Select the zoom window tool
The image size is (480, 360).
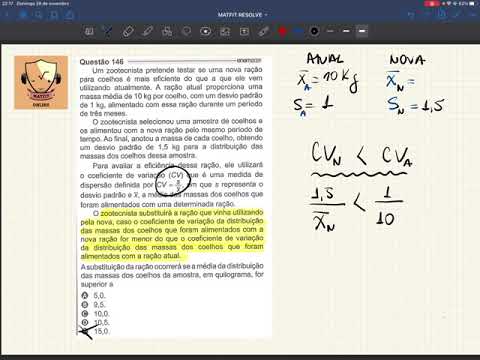pyautogui.click(x=89, y=31)
